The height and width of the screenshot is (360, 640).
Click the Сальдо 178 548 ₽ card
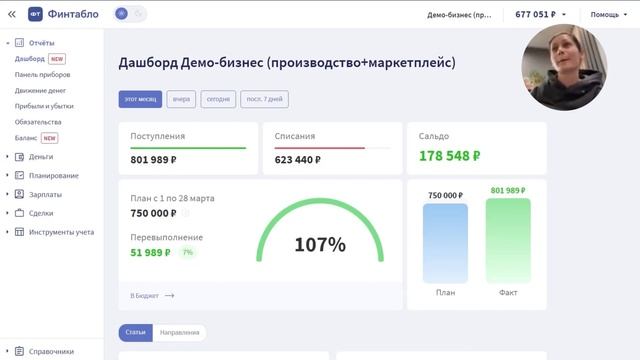point(476,148)
